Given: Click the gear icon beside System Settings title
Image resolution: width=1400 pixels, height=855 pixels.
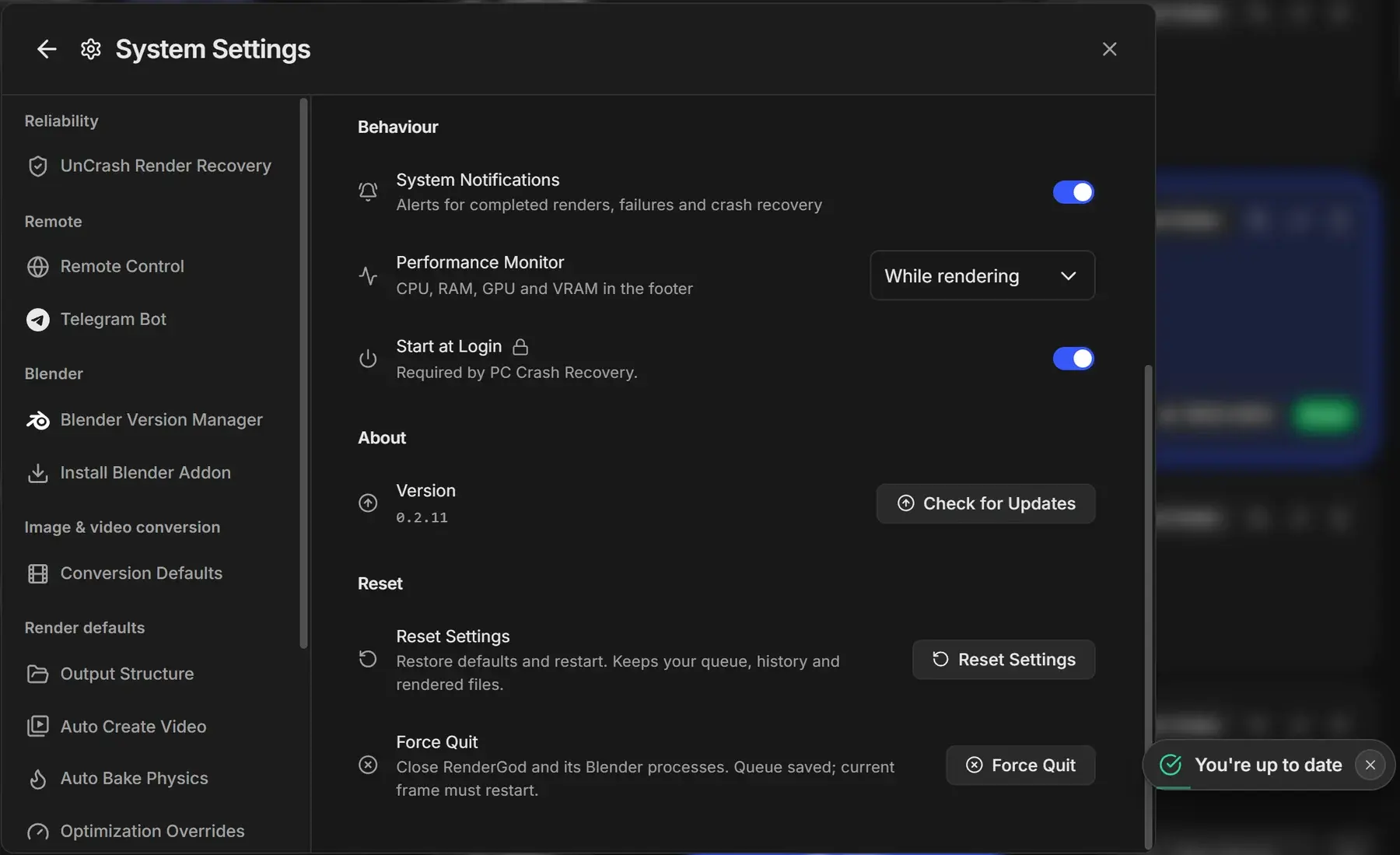Looking at the screenshot, I should (91, 49).
